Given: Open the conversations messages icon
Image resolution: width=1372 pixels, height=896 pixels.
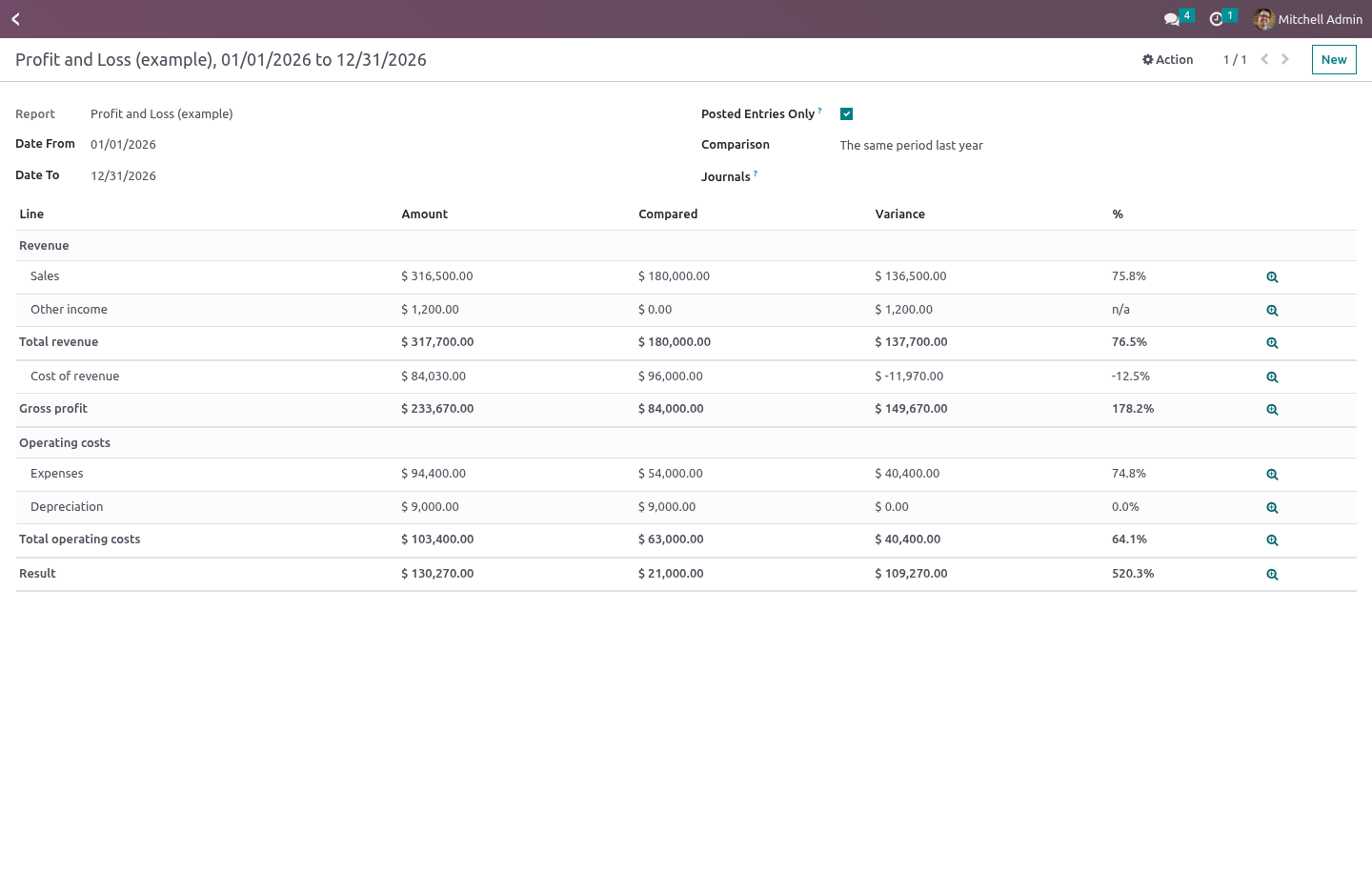Looking at the screenshot, I should click(x=1172, y=19).
